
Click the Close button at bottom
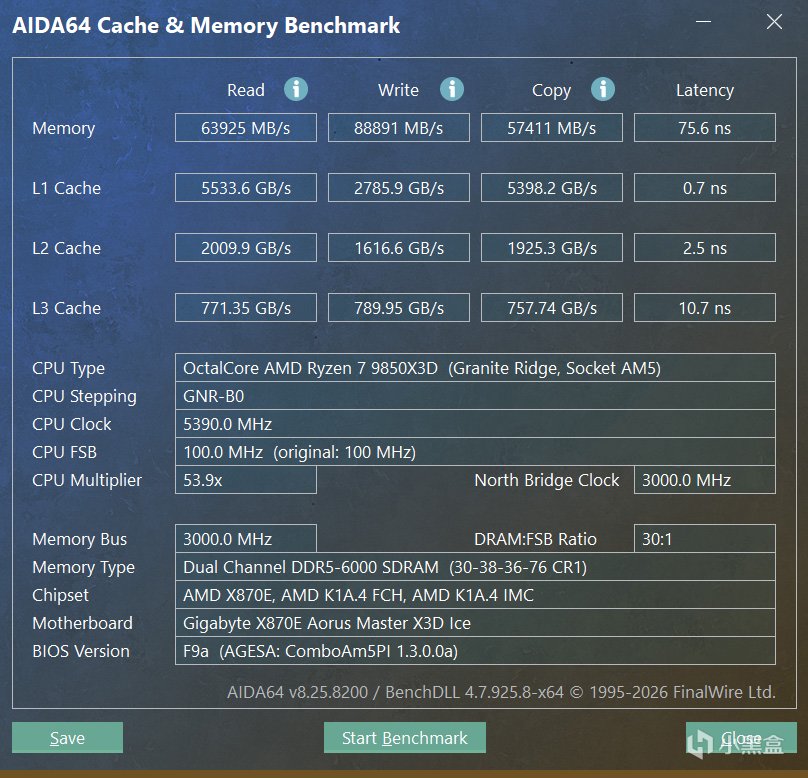pos(741,737)
